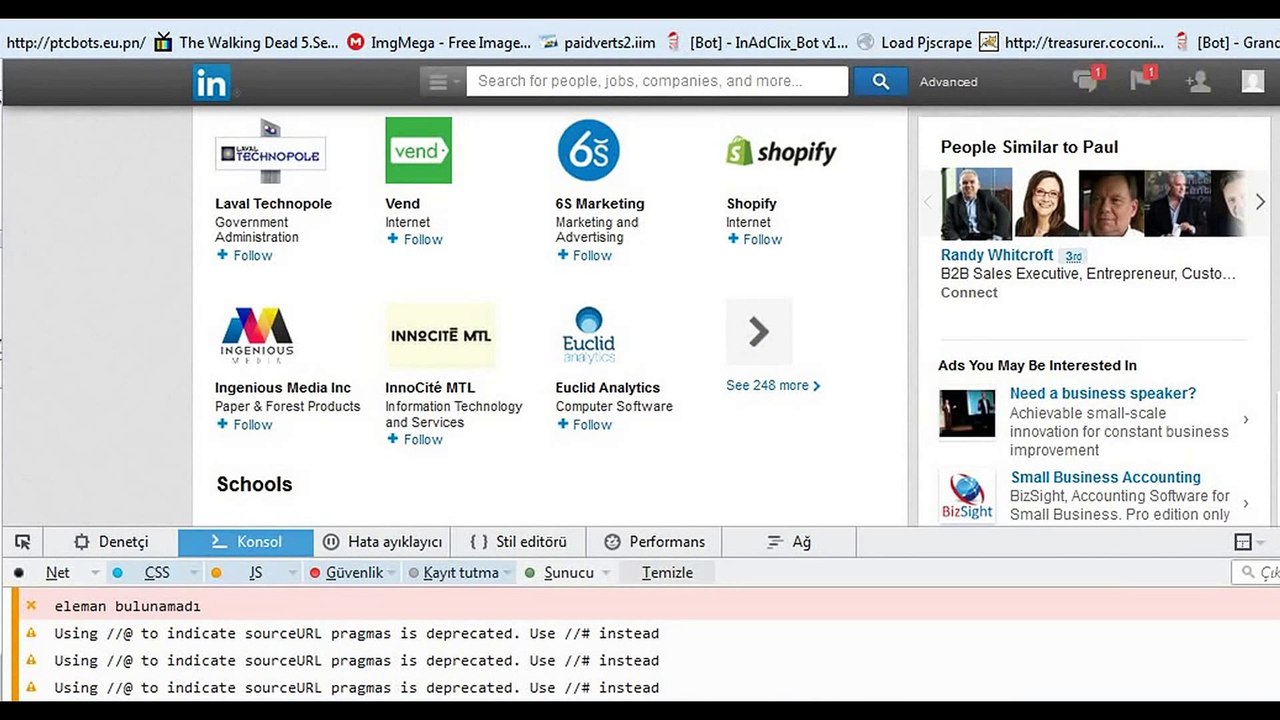
Task: Open the Small Business Accounting ad
Action: (x=1106, y=477)
